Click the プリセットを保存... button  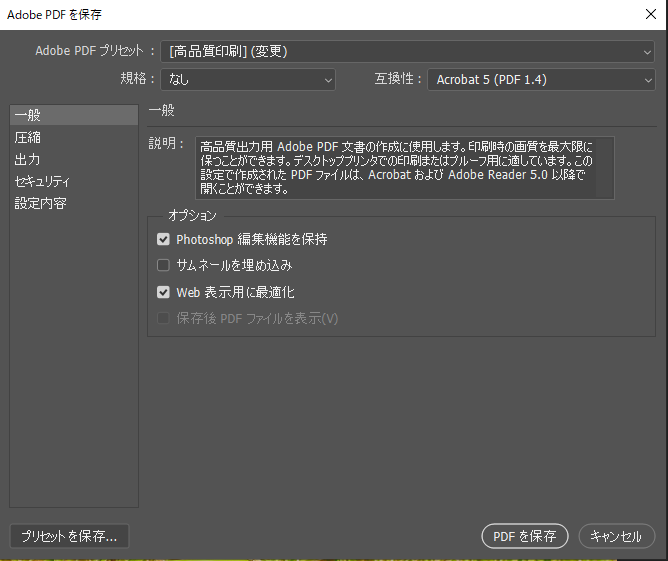(x=69, y=536)
